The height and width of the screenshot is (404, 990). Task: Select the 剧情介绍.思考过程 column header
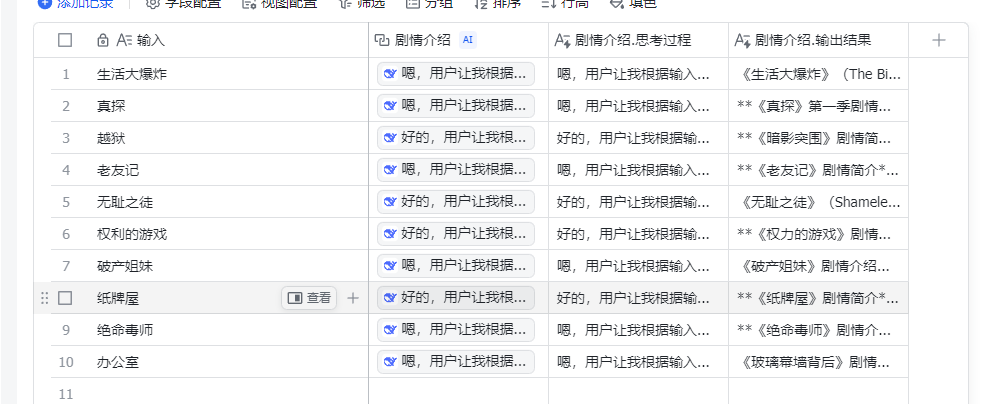click(x=638, y=40)
